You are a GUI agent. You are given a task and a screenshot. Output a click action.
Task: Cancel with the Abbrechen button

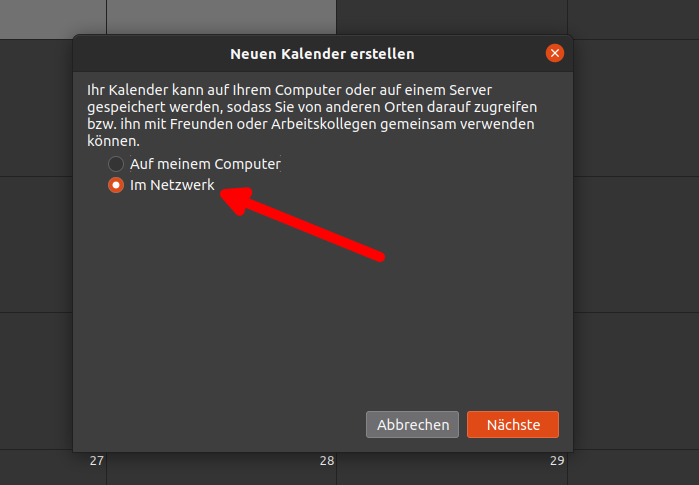point(412,424)
